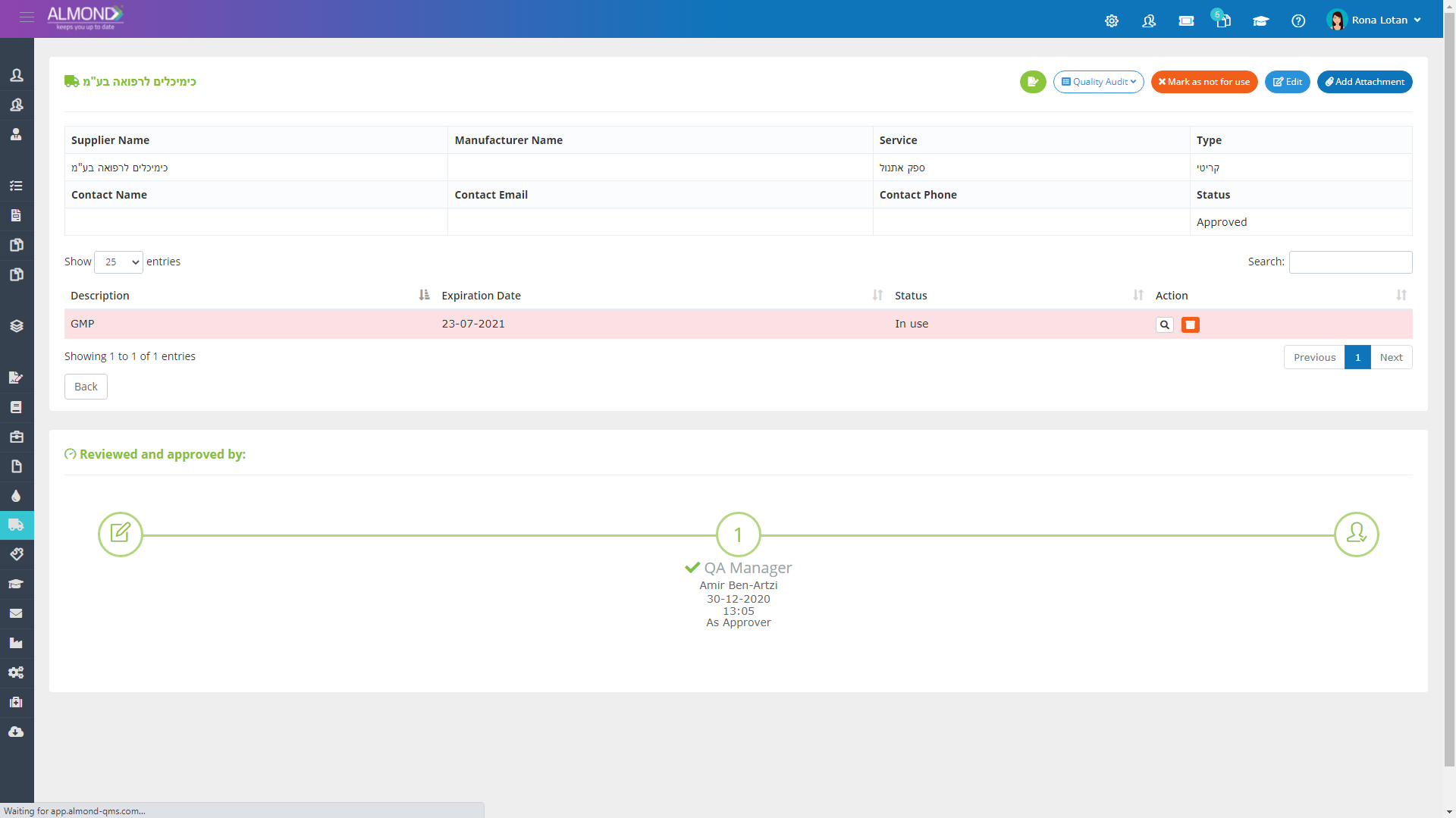
Task: Open the graduation cap icon in header
Action: pyautogui.click(x=1260, y=21)
